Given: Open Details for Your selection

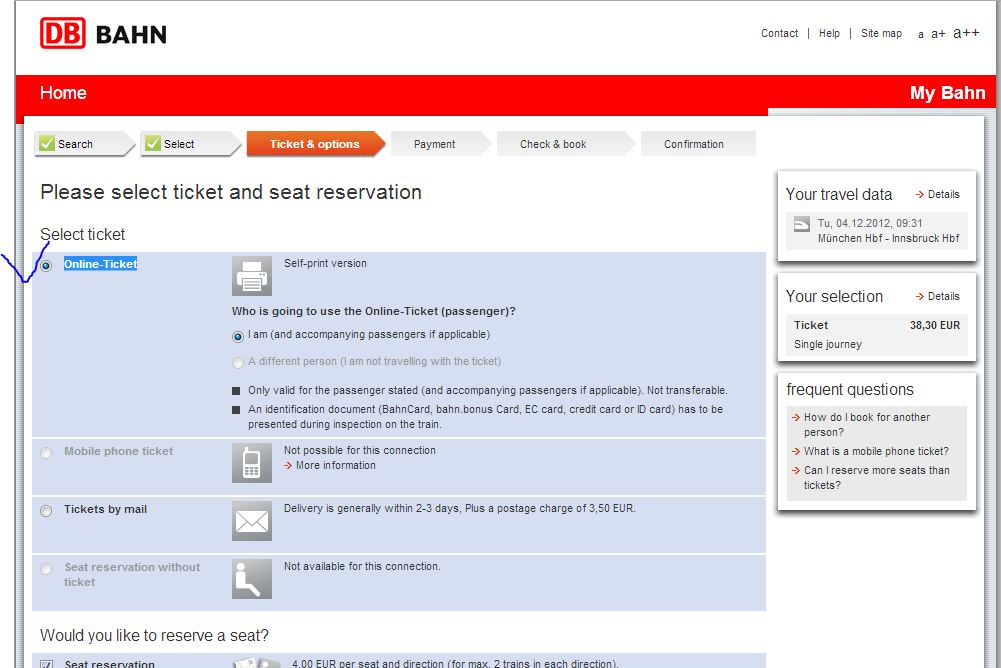Looking at the screenshot, I should (x=937, y=296).
